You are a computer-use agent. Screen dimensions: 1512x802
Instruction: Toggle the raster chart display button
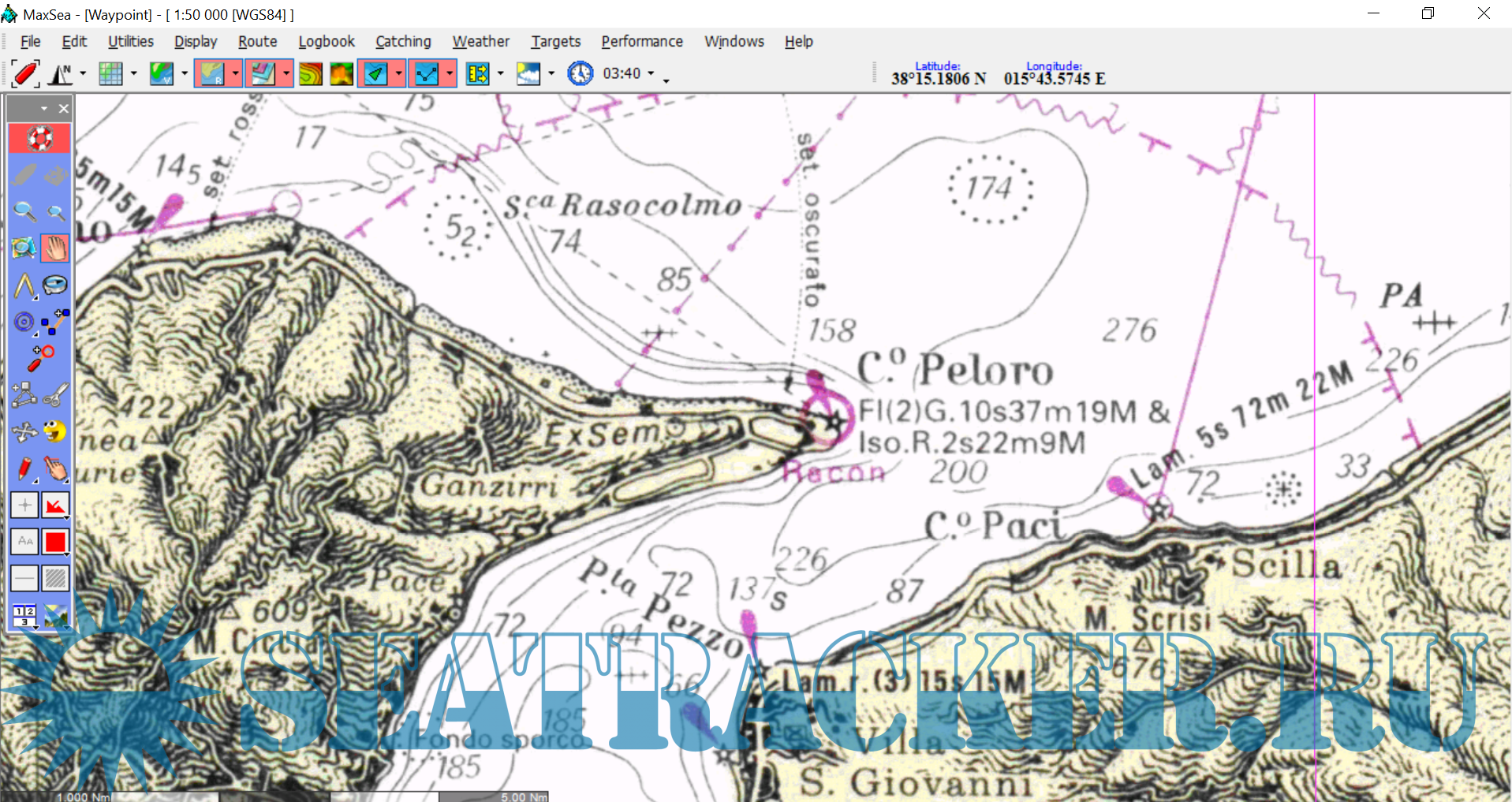[211, 73]
